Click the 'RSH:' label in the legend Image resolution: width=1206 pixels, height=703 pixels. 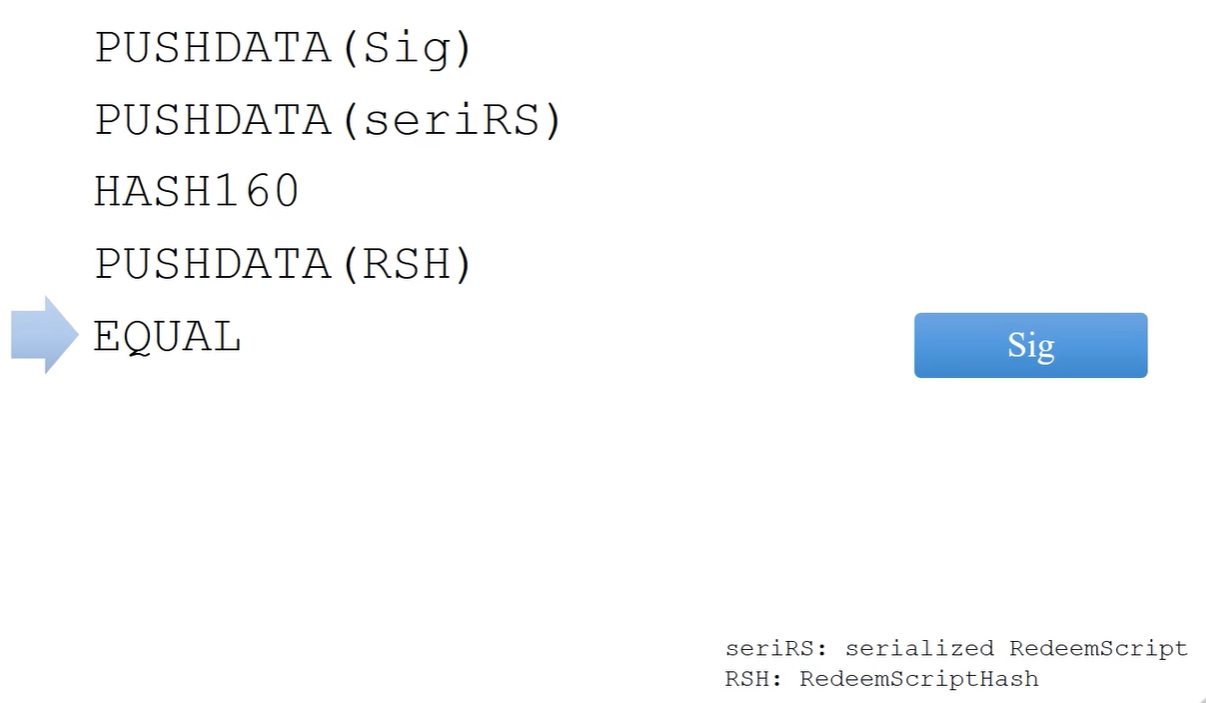(754, 679)
